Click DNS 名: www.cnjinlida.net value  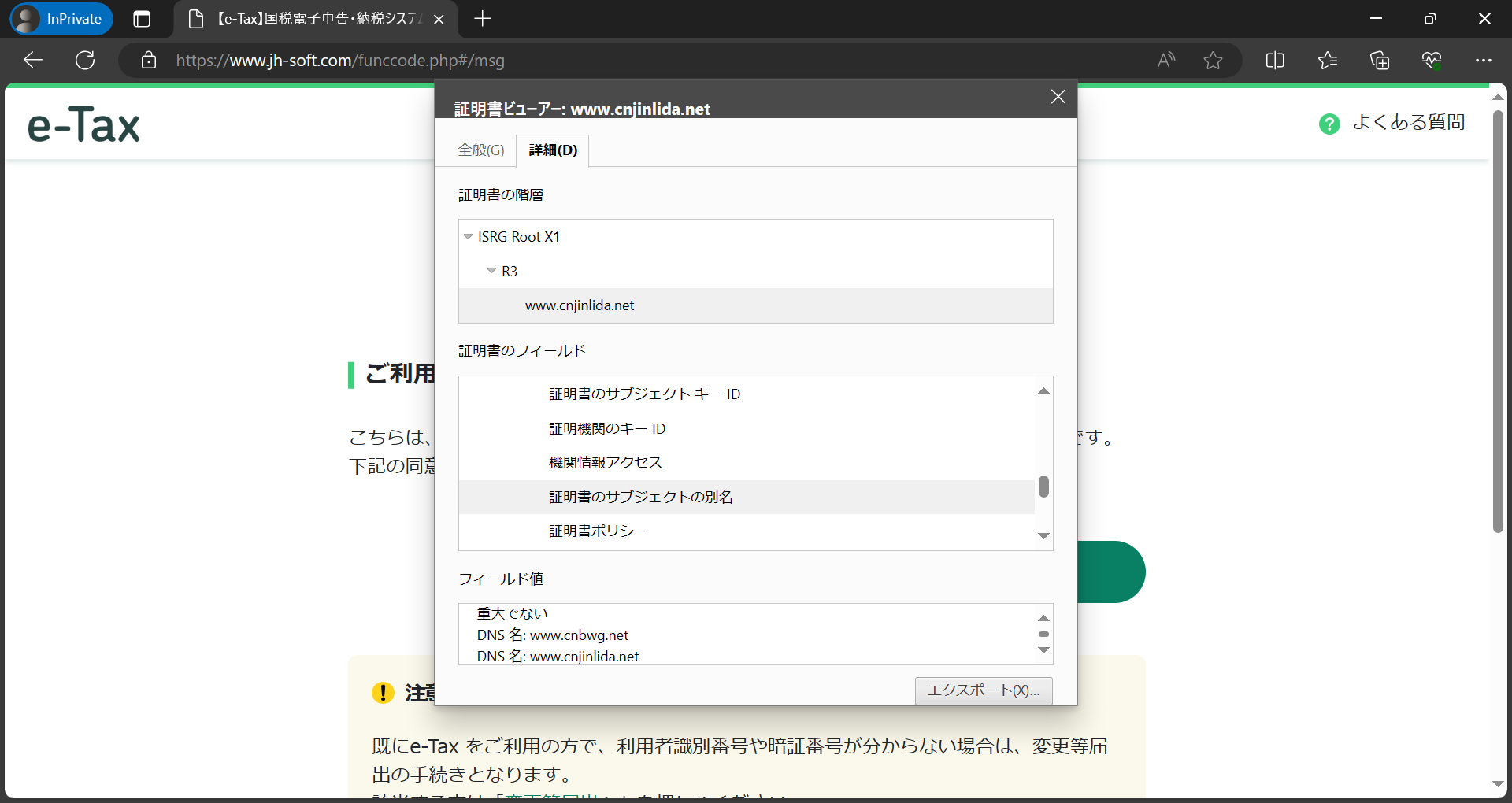pos(558,656)
